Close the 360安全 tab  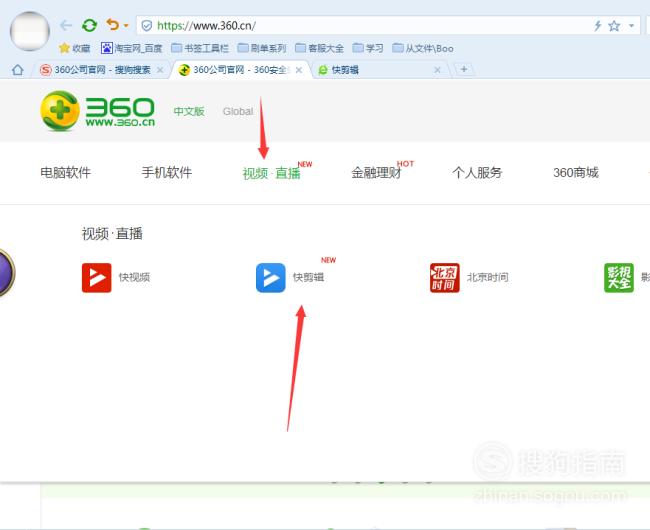(298, 70)
